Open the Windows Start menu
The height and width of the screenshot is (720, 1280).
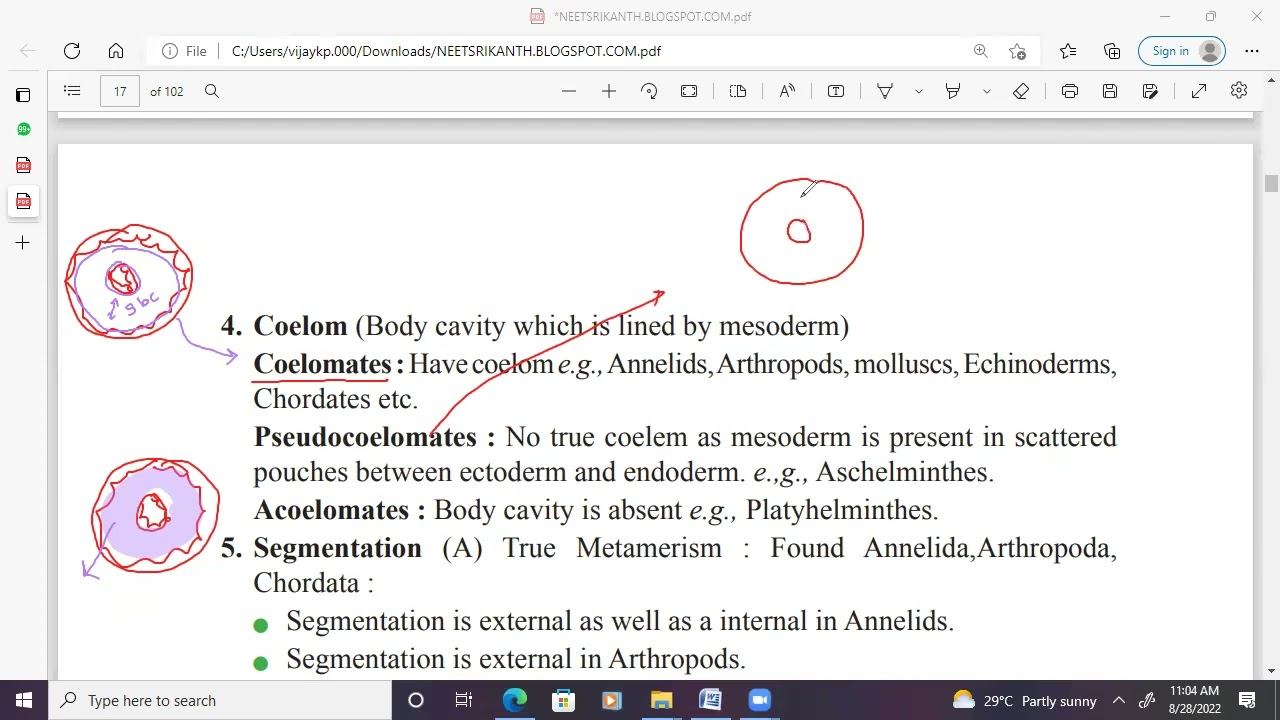pos(24,700)
